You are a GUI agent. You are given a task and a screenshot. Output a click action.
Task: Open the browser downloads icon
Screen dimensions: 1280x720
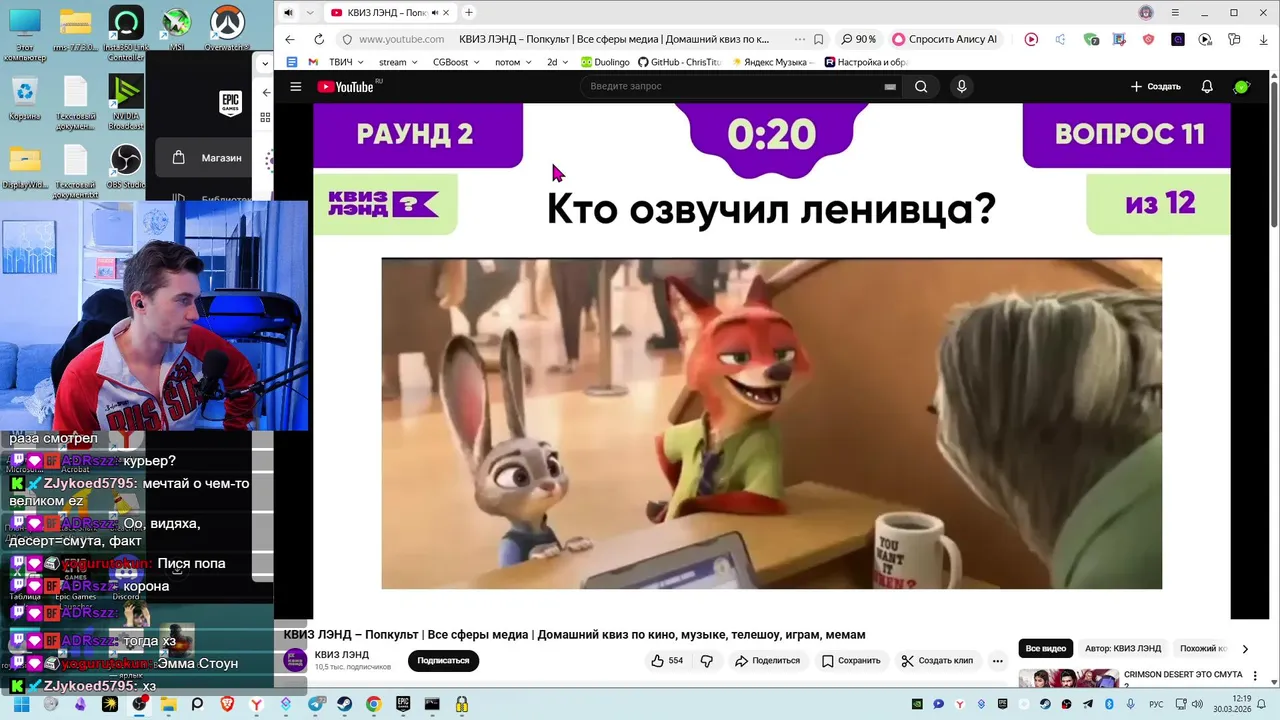pos(1262,39)
